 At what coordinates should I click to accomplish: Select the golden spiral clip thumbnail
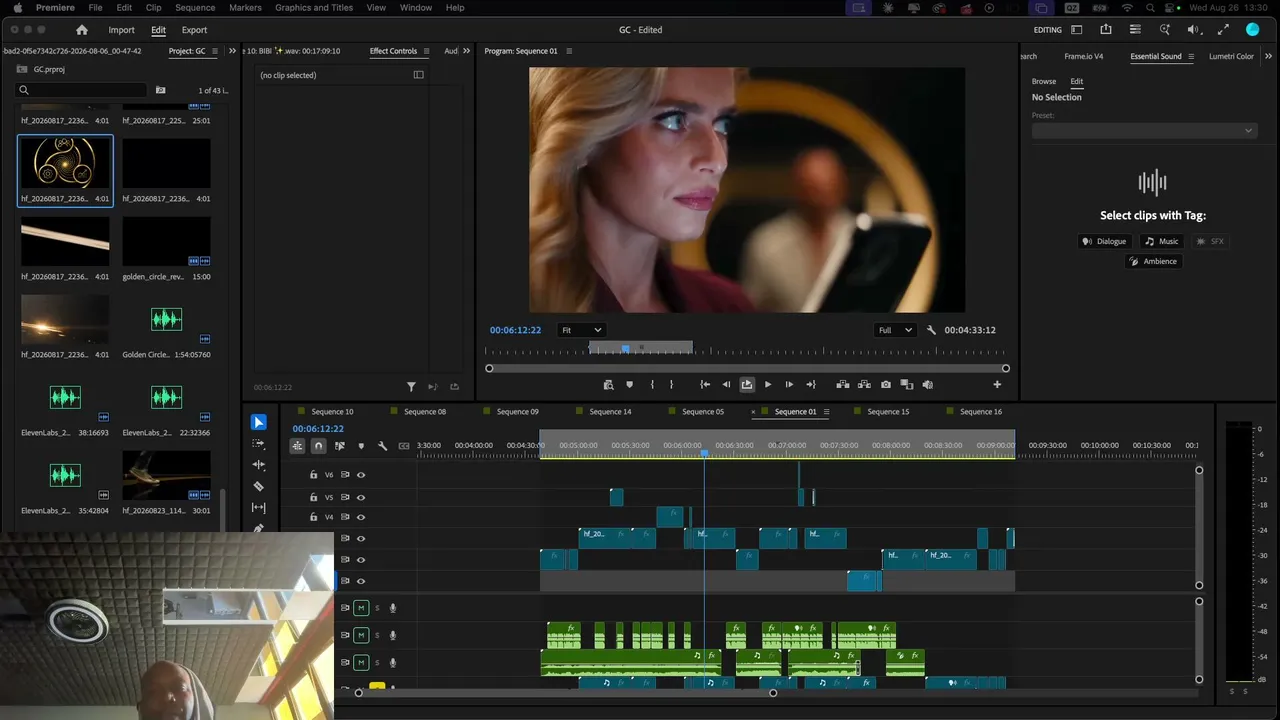coord(65,162)
